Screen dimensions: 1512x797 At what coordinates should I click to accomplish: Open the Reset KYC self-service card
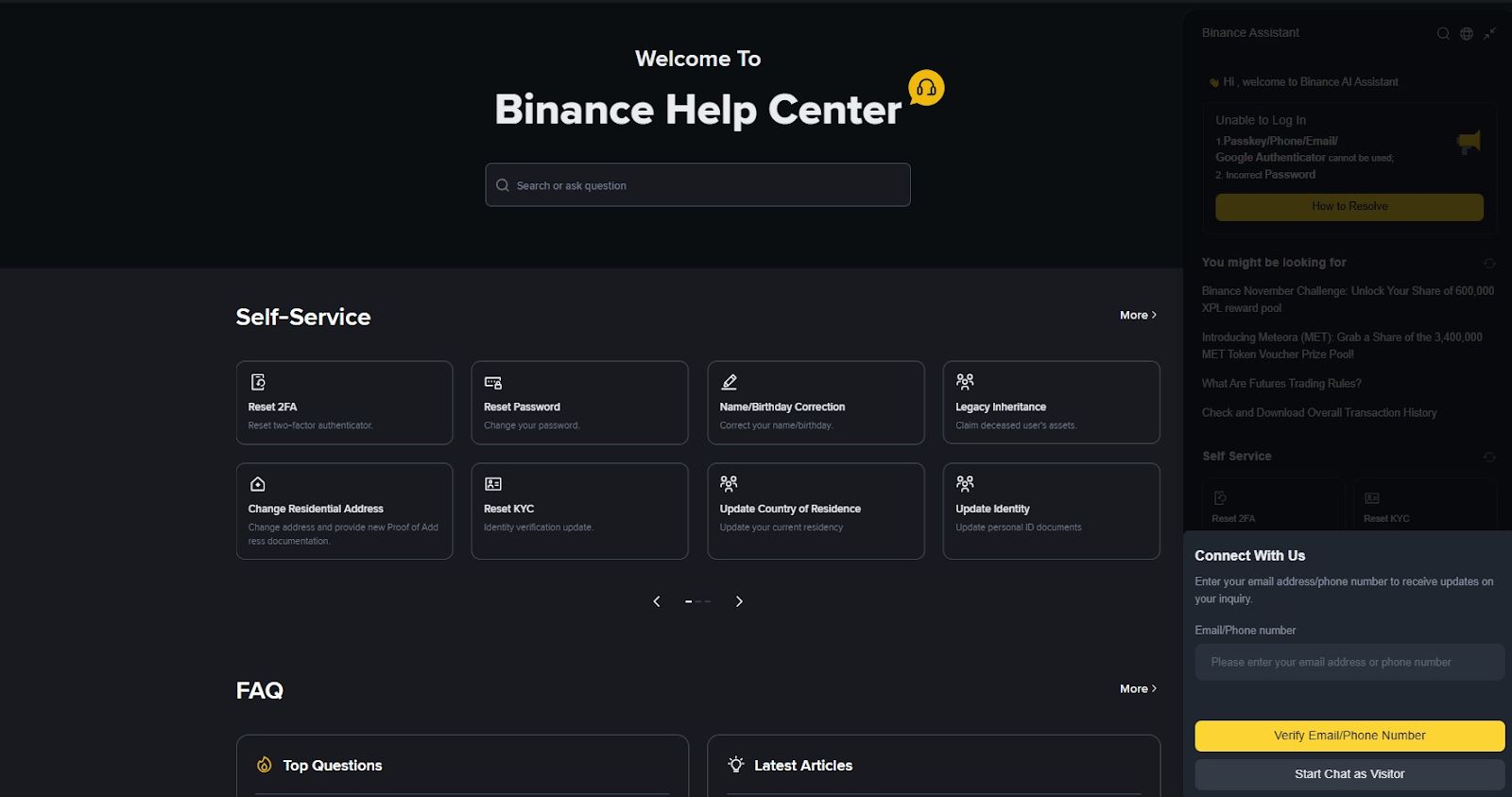[579, 511]
